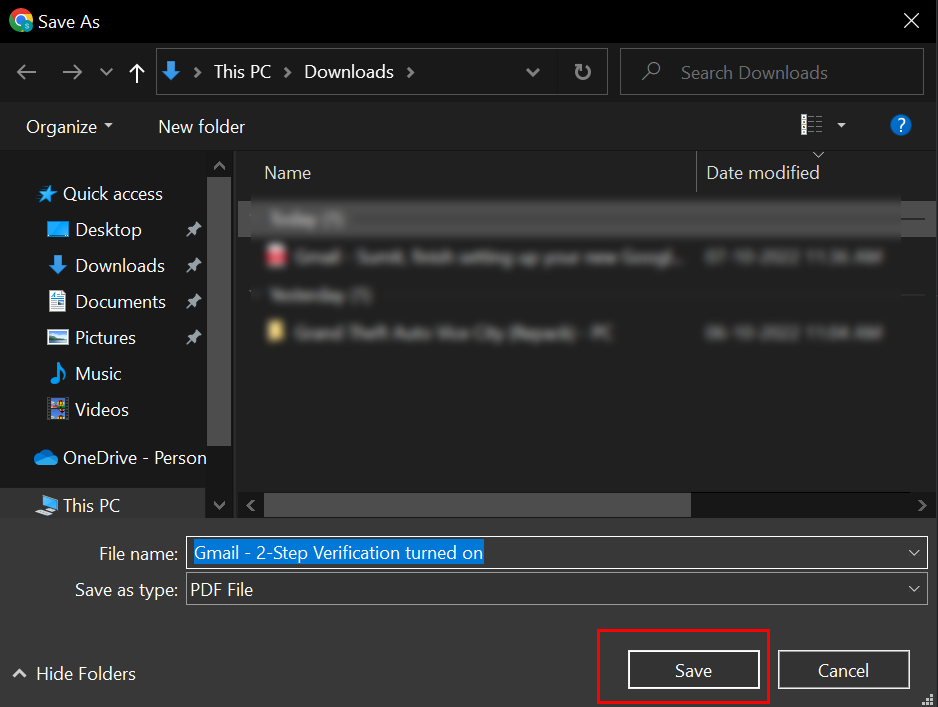Click the Documents page icon in sidebar
938x707 pixels.
click(57, 301)
